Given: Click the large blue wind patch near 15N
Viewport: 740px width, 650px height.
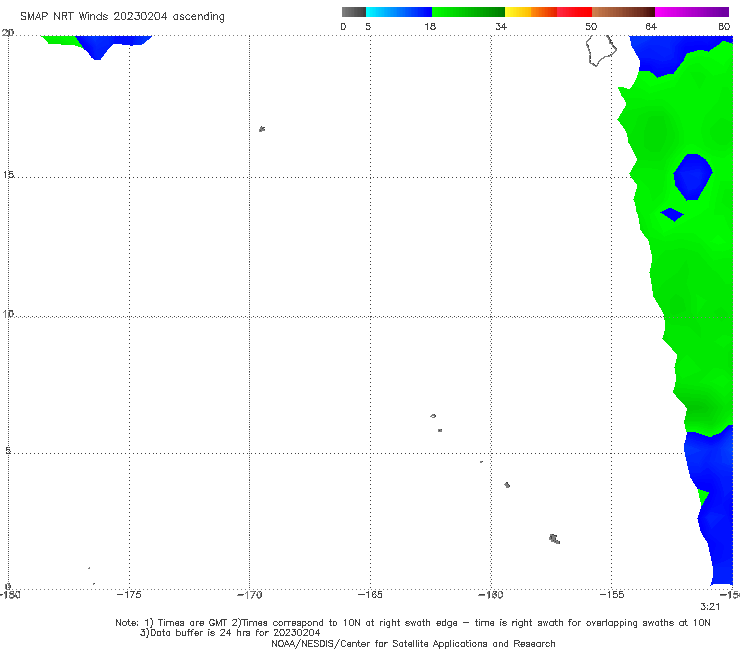Looking at the screenshot, I should (x=692, y=177).
